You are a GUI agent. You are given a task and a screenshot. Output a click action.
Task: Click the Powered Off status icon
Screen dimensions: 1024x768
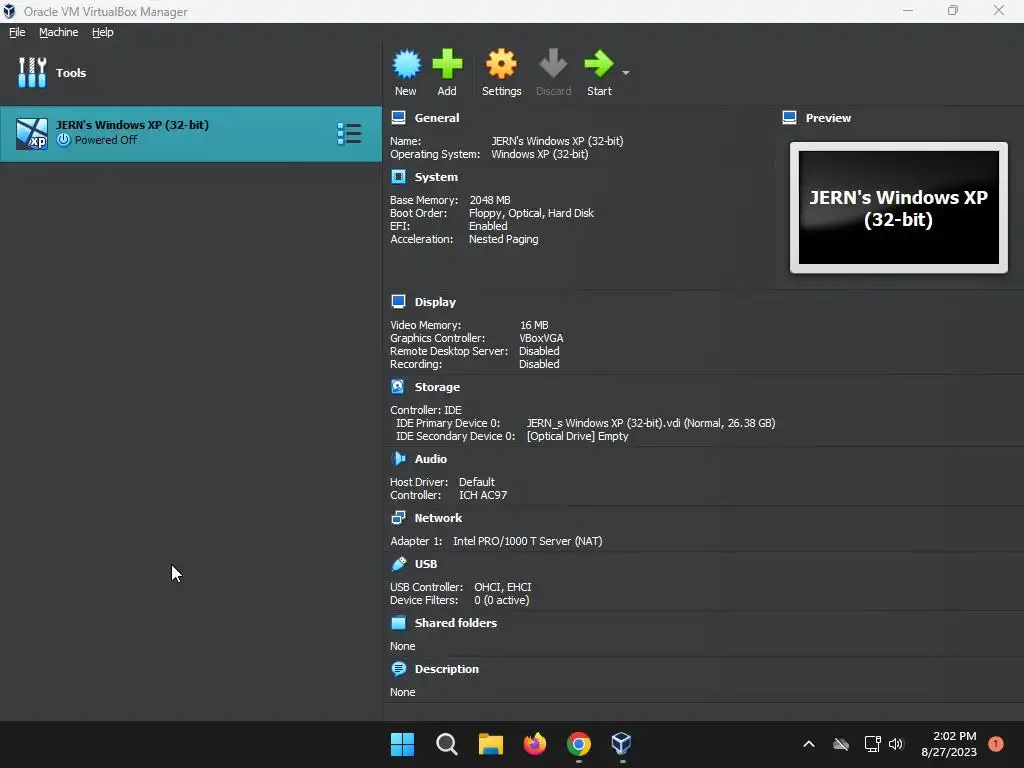pyautogui.click(x=63, y=140)
